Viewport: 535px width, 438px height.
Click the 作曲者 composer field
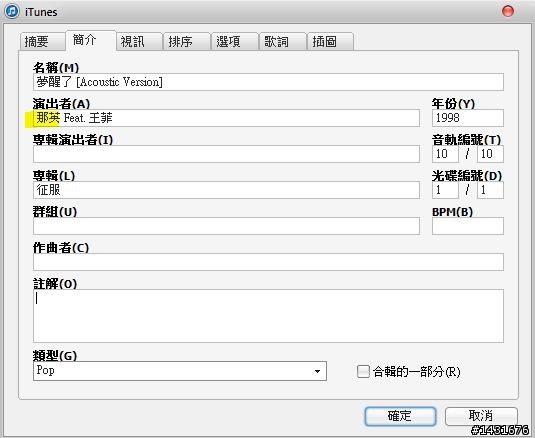268,262
